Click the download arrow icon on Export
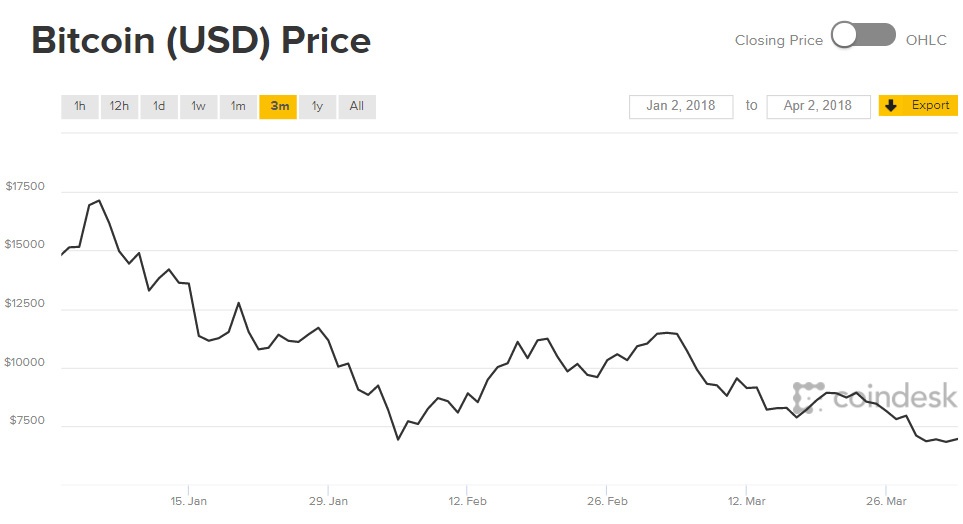 coord(891,105)
